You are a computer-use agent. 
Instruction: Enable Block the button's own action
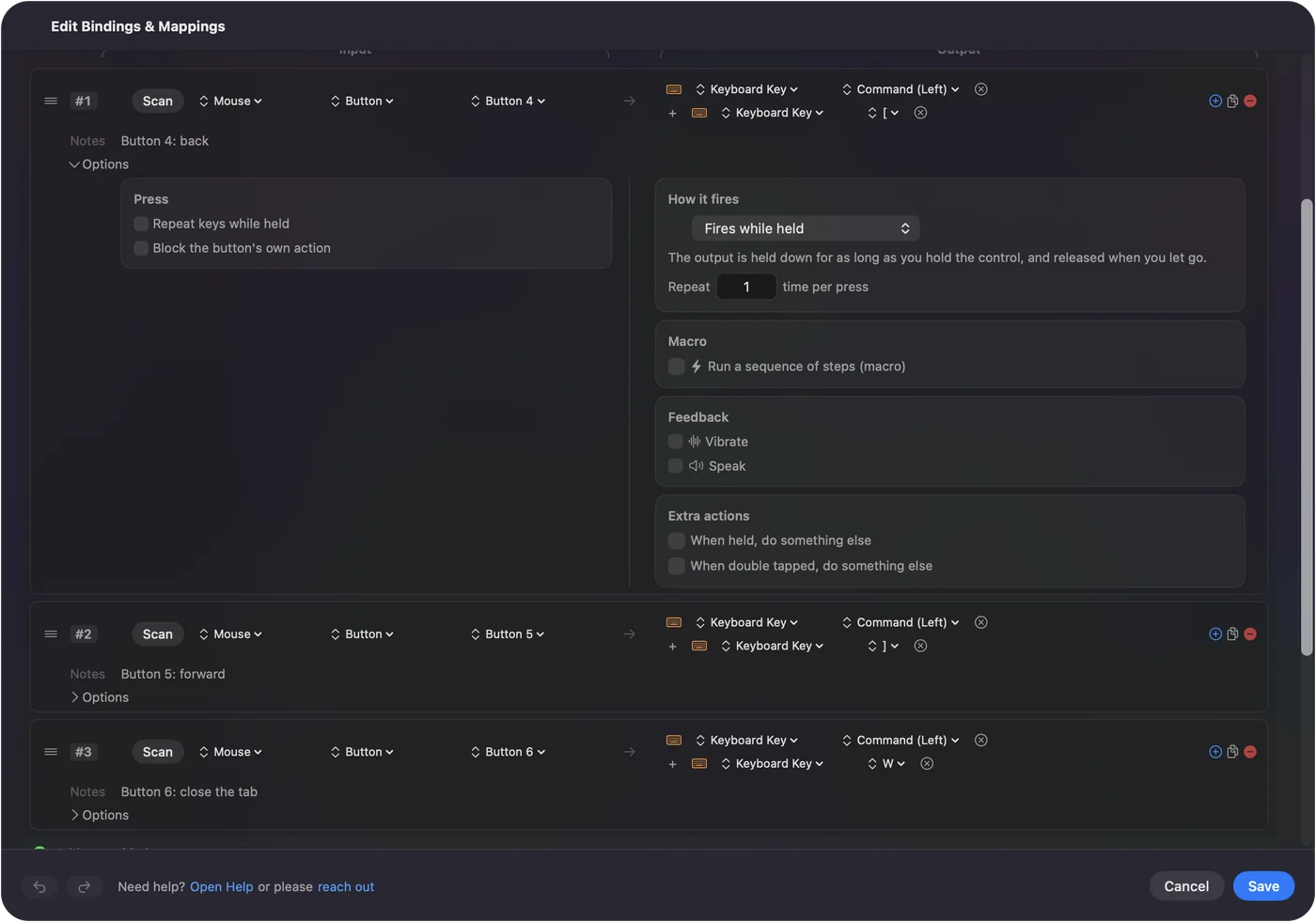coord(141,248)
